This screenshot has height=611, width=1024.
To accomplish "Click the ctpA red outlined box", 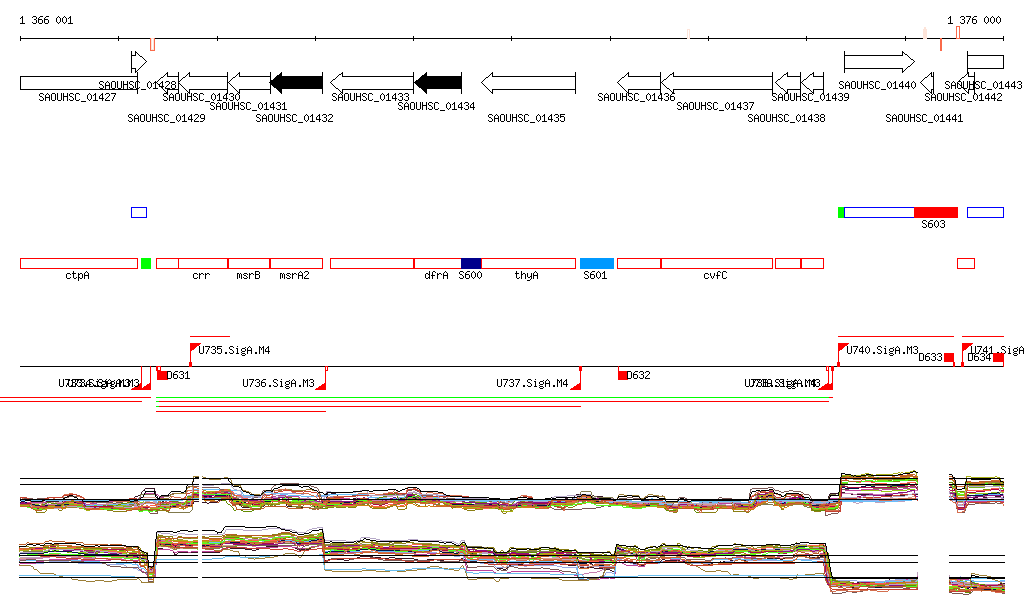I will (x=79, y=264).
